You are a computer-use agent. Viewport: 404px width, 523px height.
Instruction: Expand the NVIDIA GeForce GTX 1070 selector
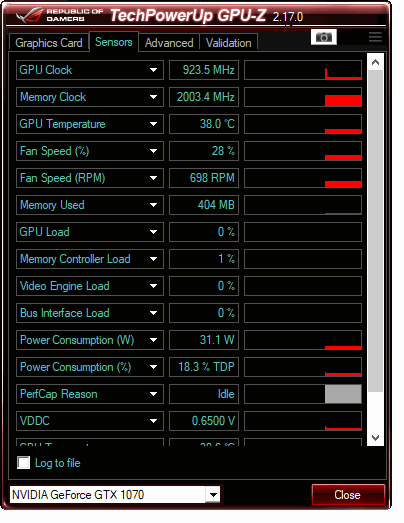(x=213, y=495)
